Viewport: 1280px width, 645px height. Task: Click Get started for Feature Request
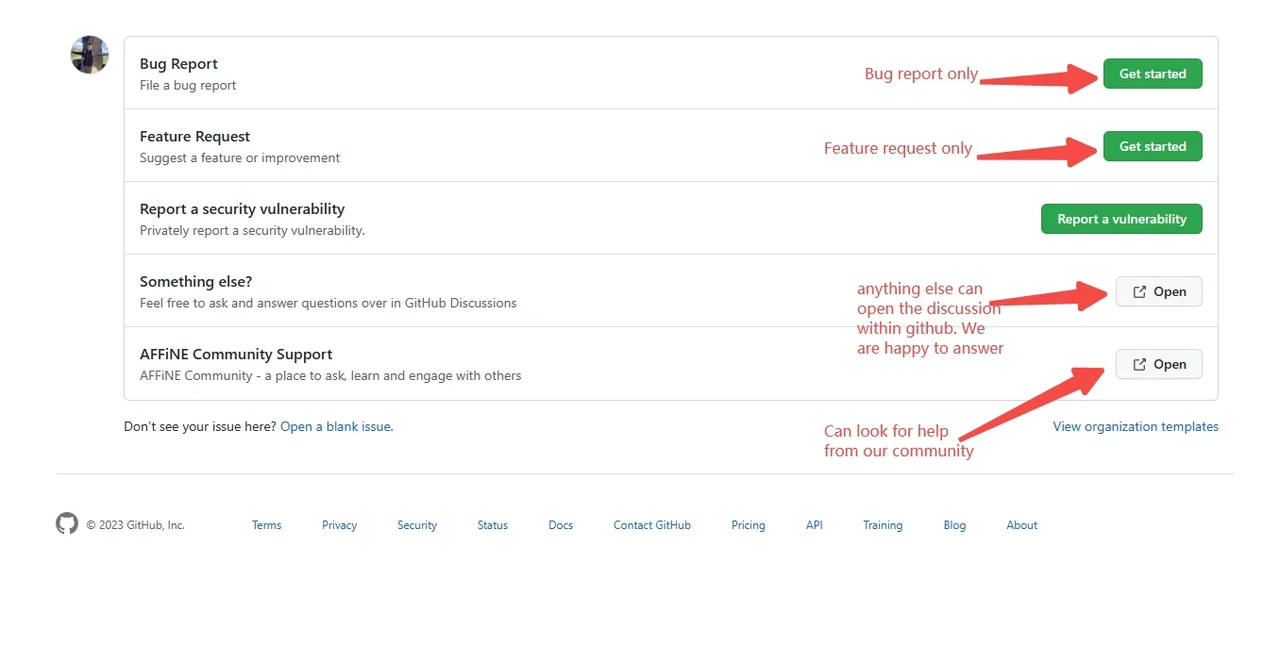coord(1153,146)
